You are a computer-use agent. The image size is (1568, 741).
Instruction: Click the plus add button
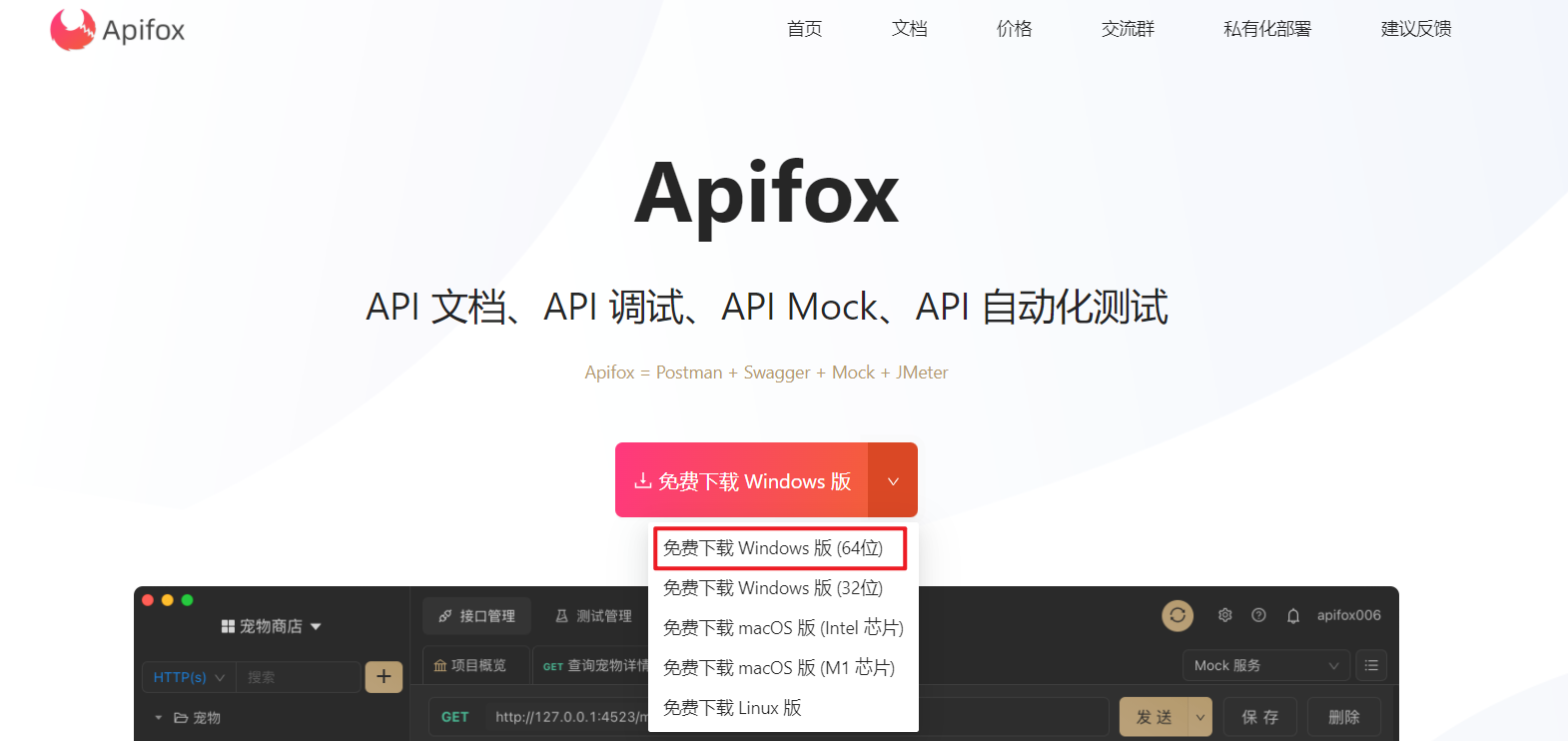tap(384, 677)
